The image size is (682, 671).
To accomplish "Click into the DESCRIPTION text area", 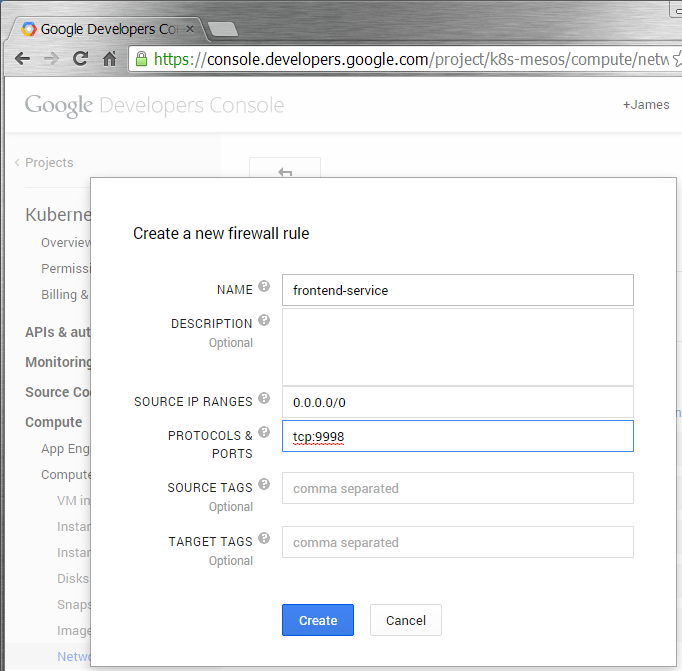I will (x=457, y=346).
